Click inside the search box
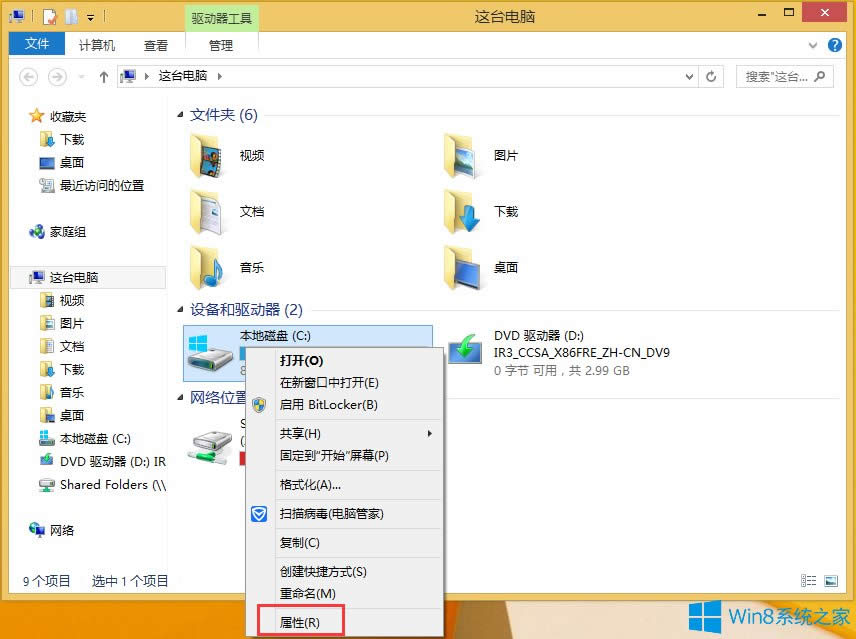 pyautogui.click(x=775, y=76)
